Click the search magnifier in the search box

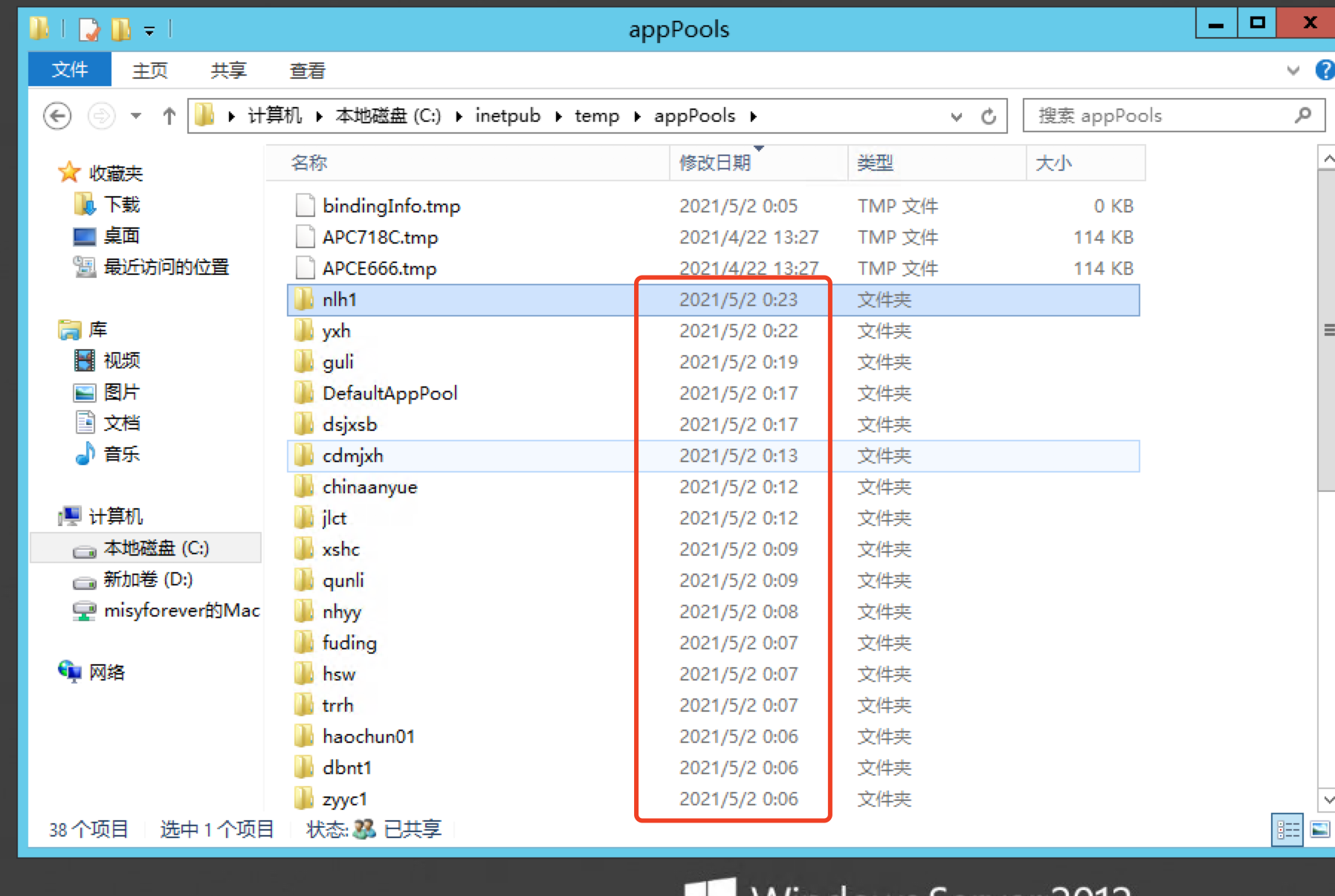1302,115
